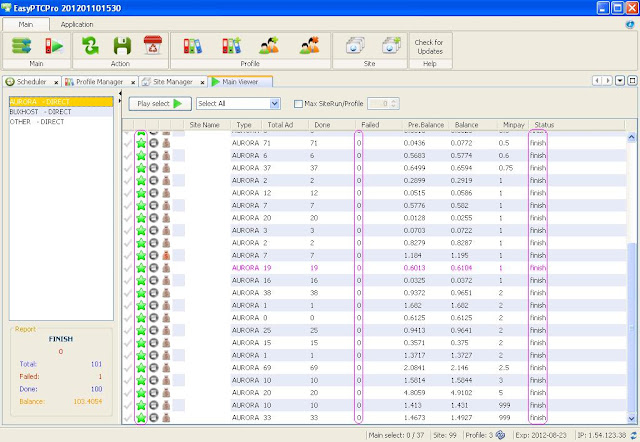Open the Select All dropdown

tap(274, 103)
